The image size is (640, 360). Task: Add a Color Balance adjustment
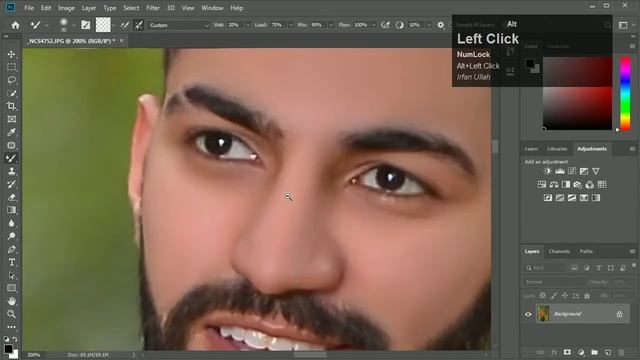(x=553, y=184)
